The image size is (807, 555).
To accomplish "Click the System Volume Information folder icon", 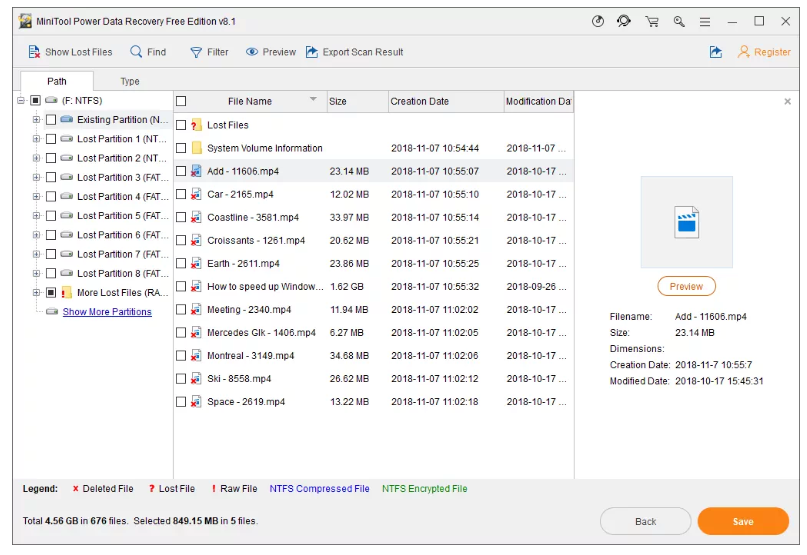I will [196, 148].
